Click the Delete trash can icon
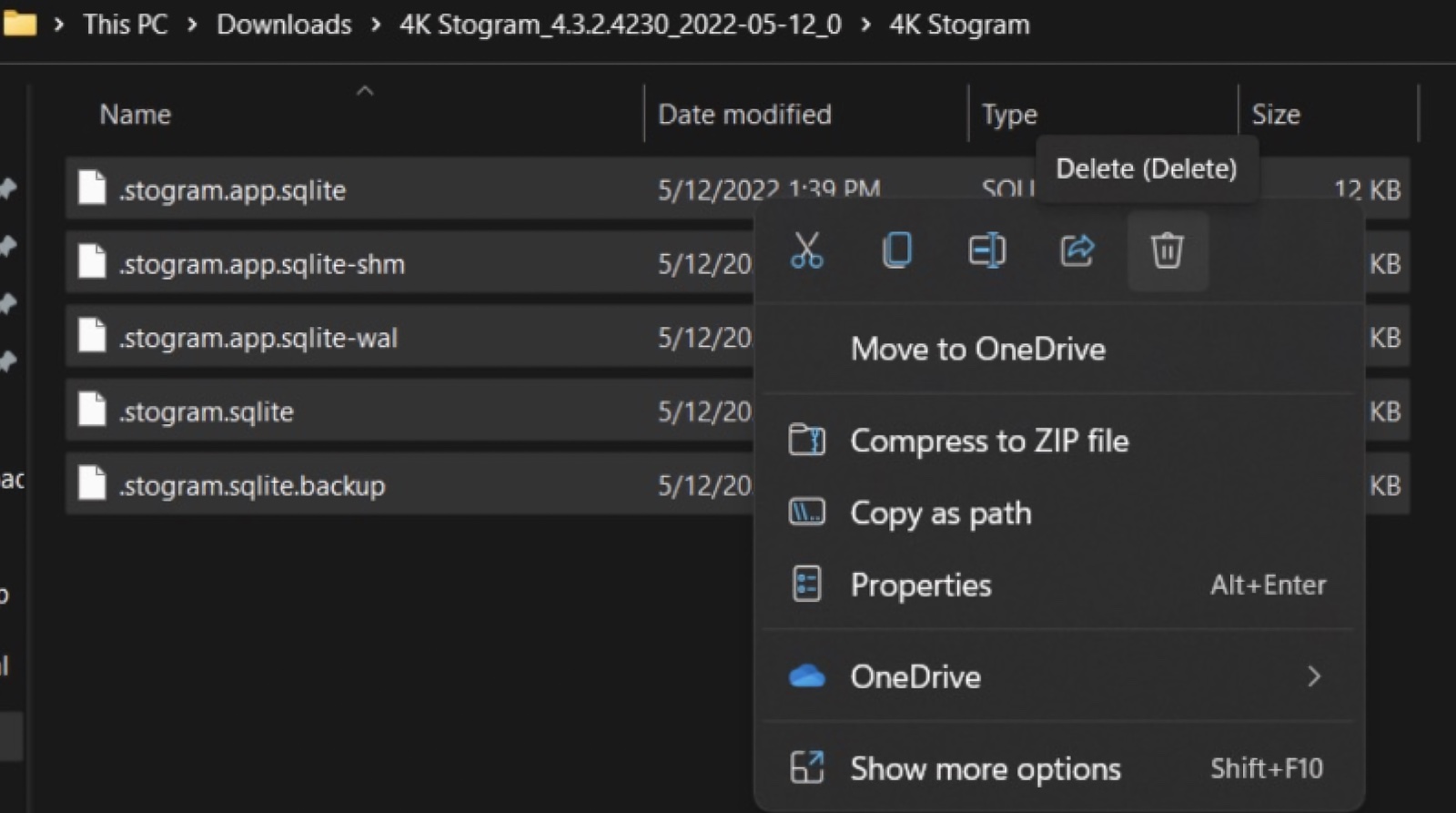Viewport: 1456px width, 813px height. point(1167,249)
